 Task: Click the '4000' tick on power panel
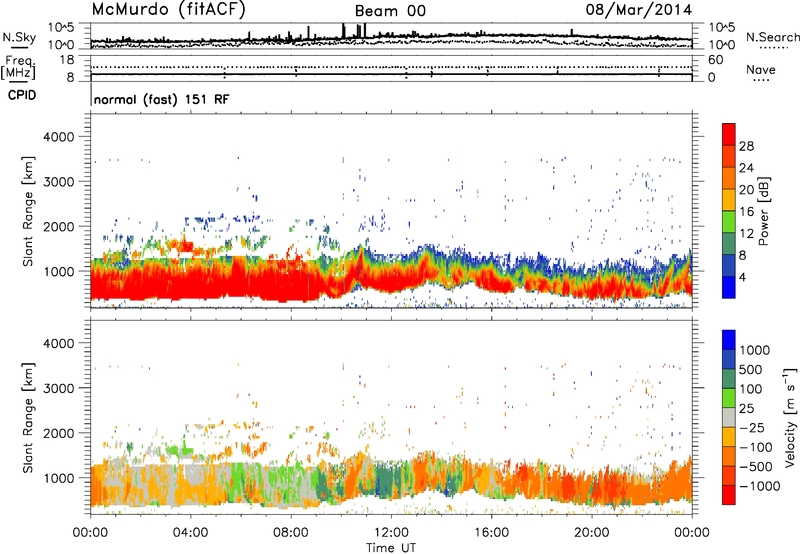58,137
